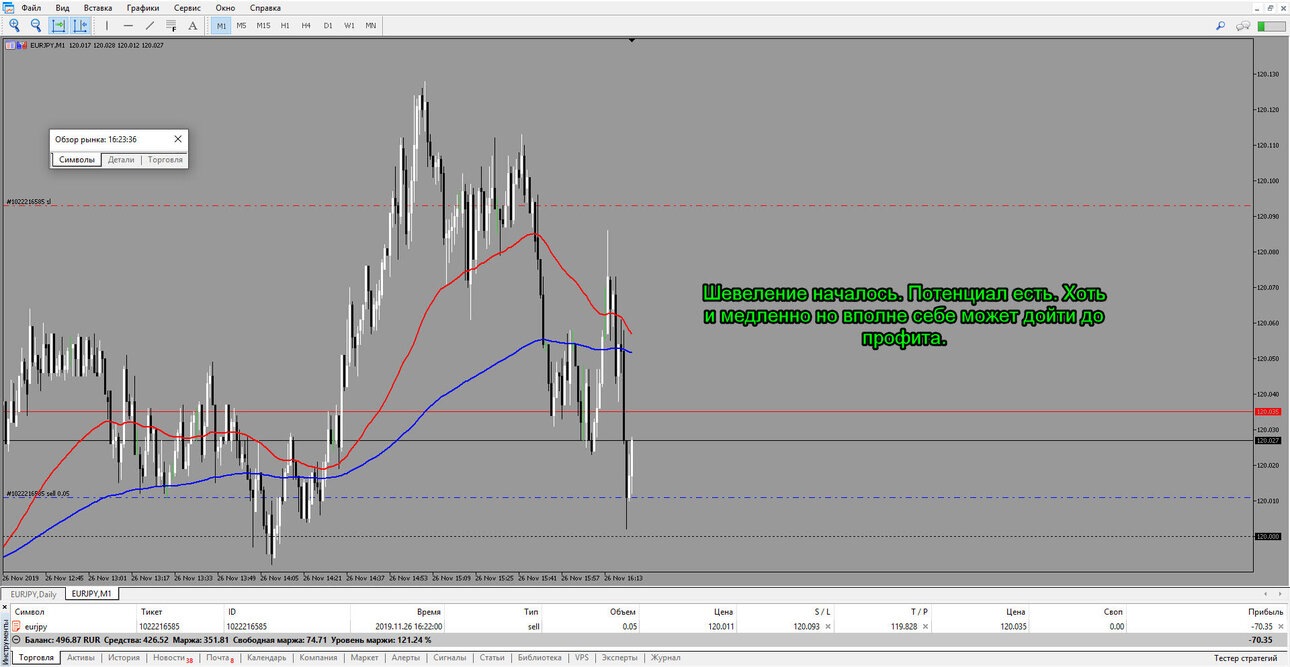Switch to MN timeframe
Viewport: 1290px width, 667px height.
pos(371,25)
